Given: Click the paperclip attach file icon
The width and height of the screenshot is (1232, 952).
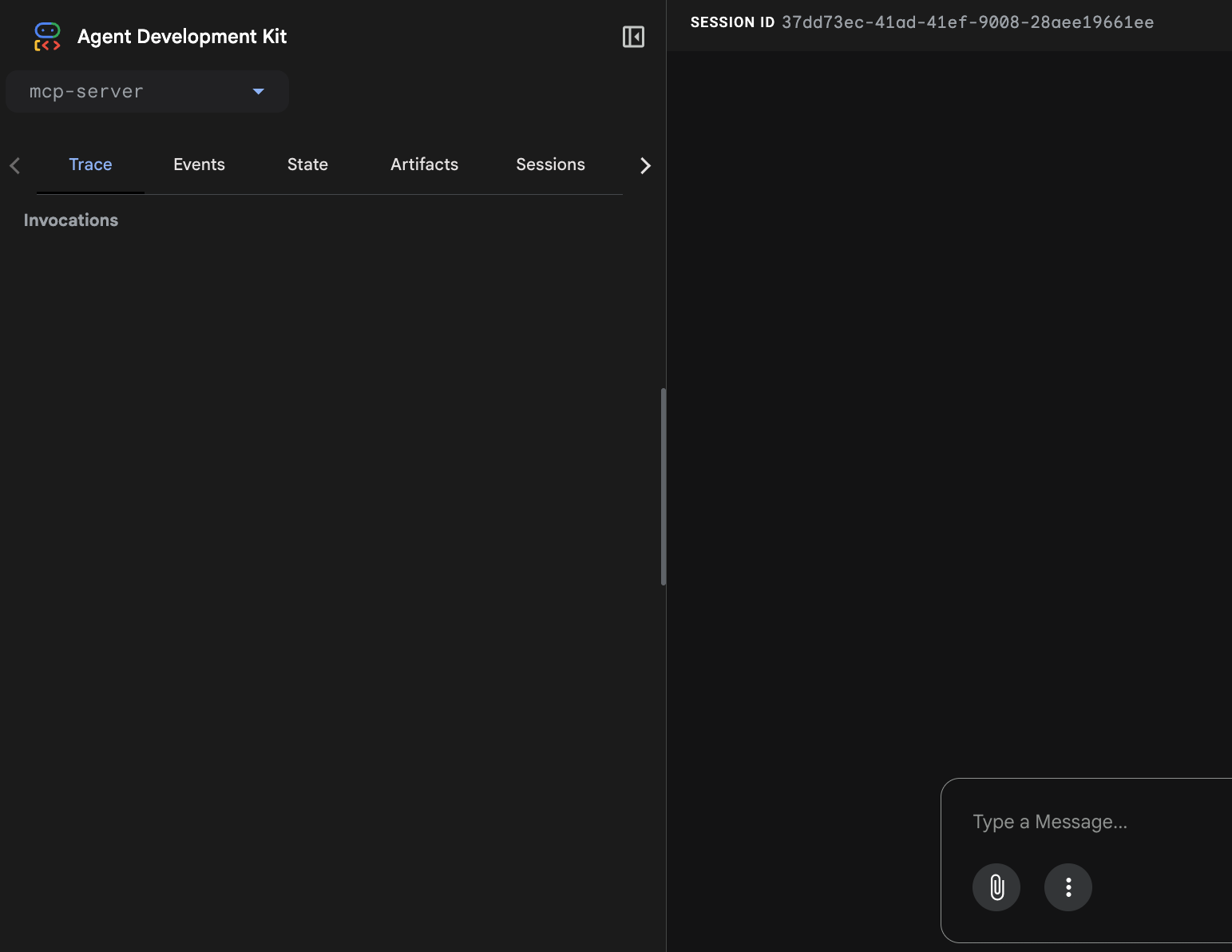Looking at the screenshot, I should click(x=996, y=887).
